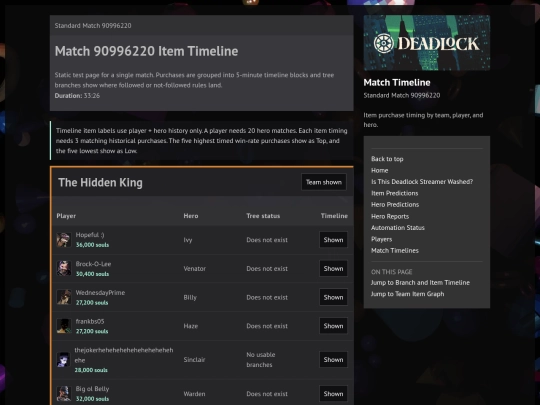Click No usable branches status

coord(261,360)
